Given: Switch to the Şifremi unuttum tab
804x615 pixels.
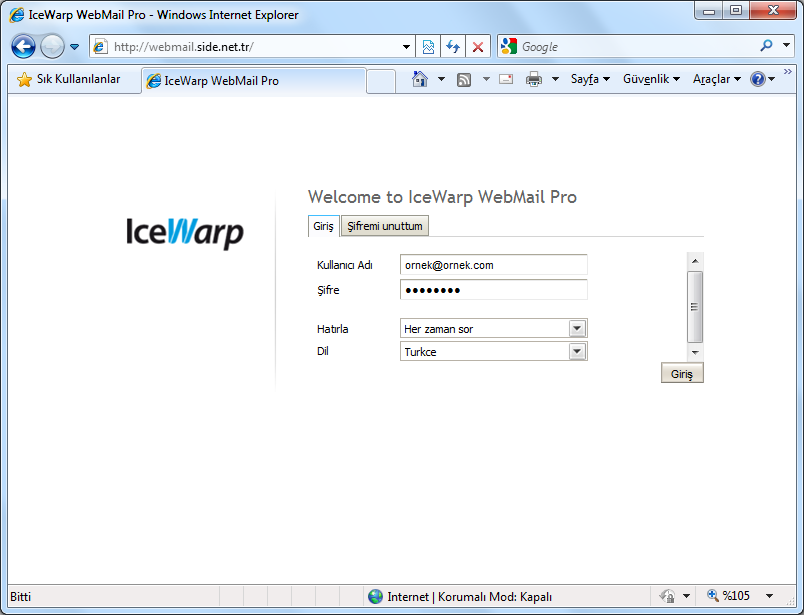Looking at the screenshot, I should click(x=385, y=226).
